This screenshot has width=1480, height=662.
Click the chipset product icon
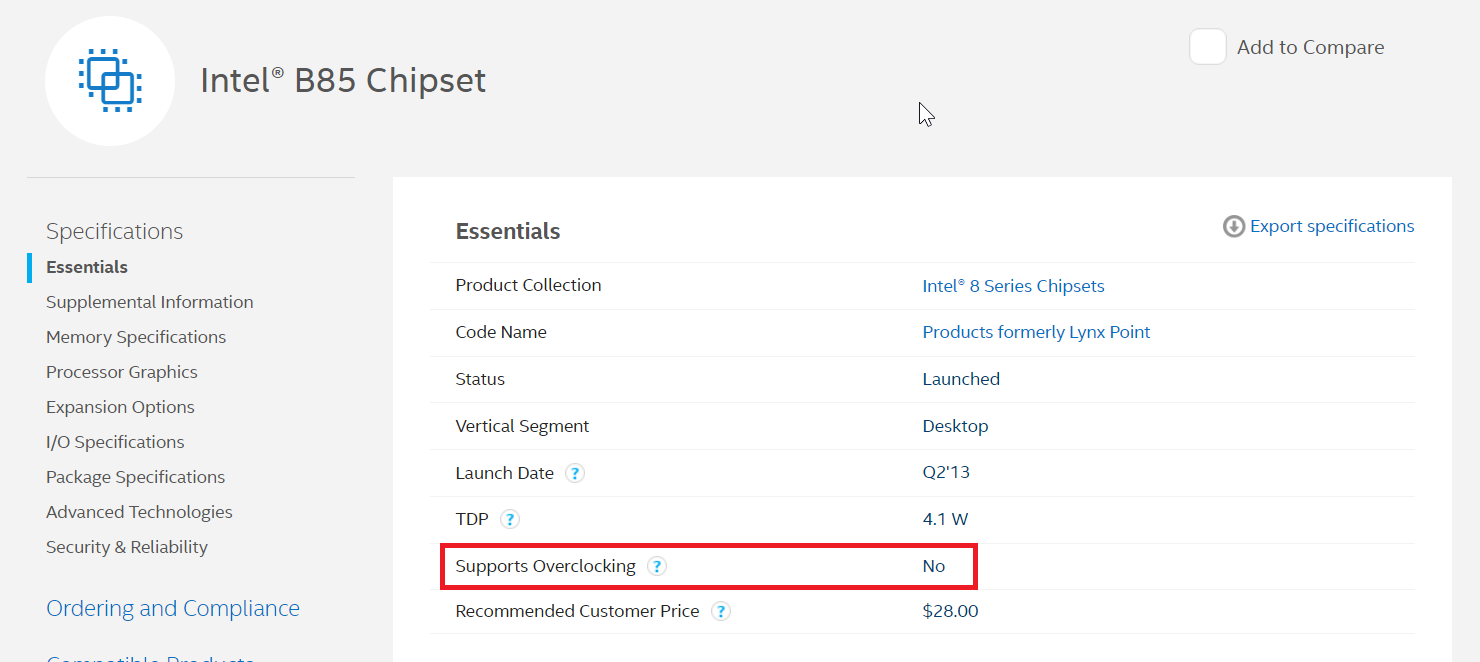[x=110, y=81]
